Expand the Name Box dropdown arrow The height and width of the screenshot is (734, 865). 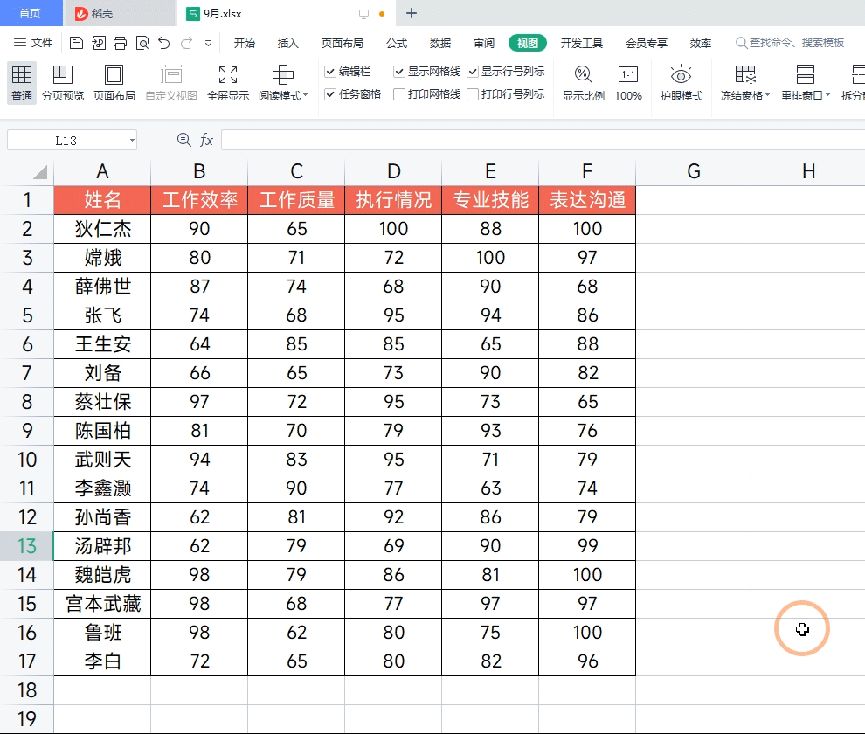point(132,140)
